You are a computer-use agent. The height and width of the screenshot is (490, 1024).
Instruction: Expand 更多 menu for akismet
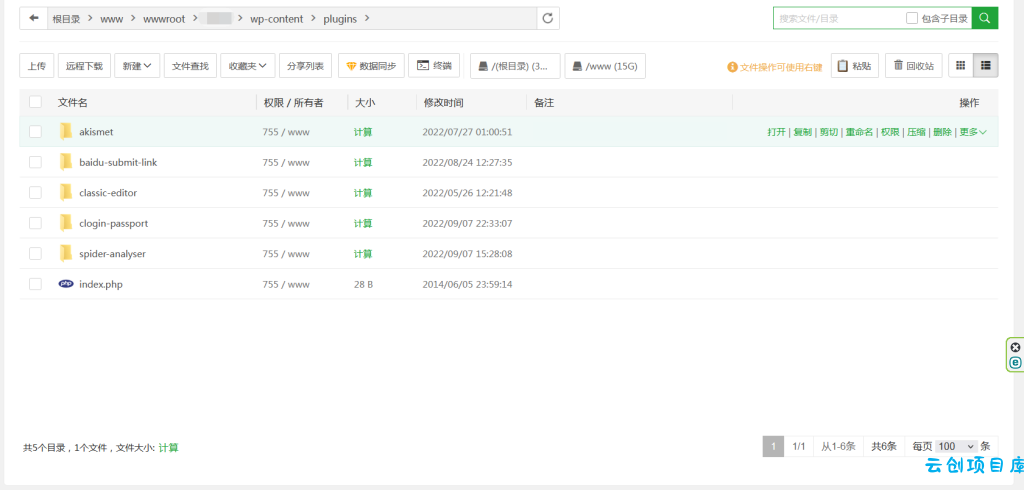pos(973,132)
